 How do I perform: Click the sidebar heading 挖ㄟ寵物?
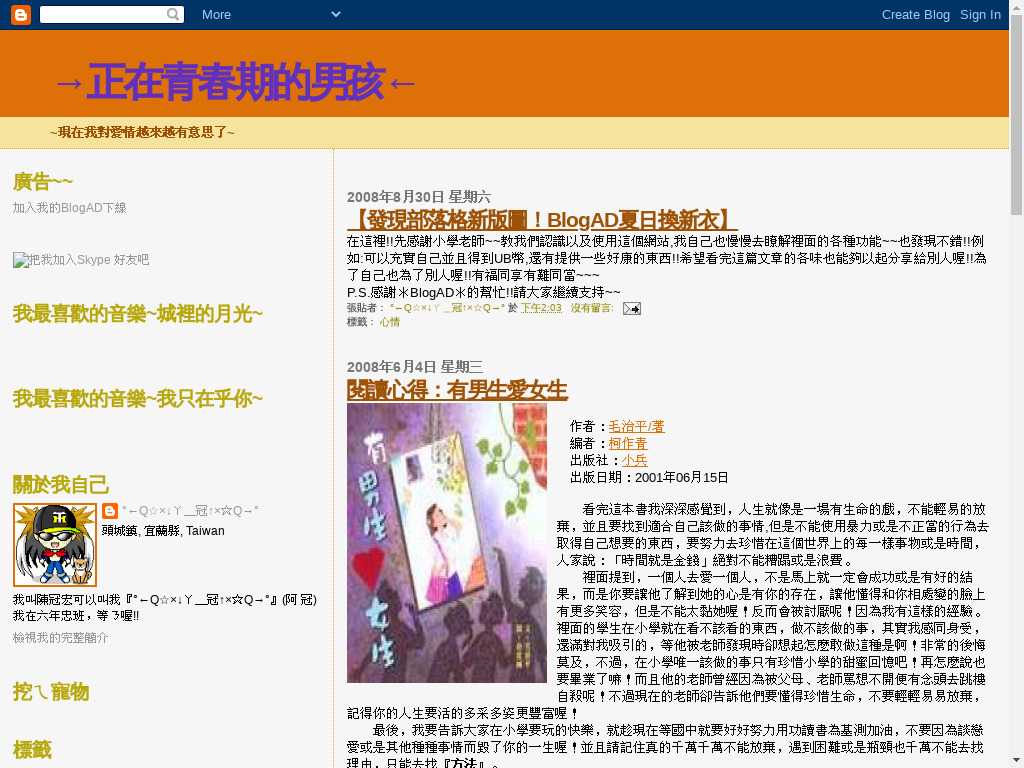point(51,692)
